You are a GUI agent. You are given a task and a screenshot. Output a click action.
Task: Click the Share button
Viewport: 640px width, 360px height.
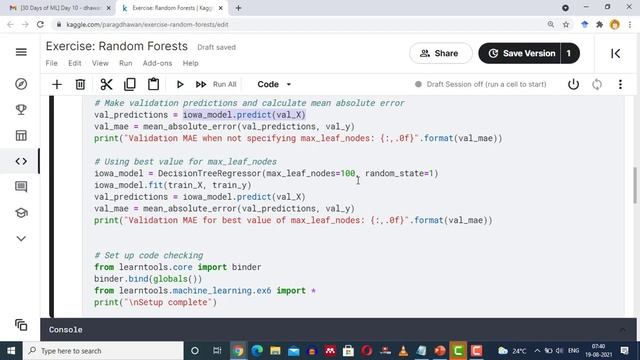[x=440, y=53]
